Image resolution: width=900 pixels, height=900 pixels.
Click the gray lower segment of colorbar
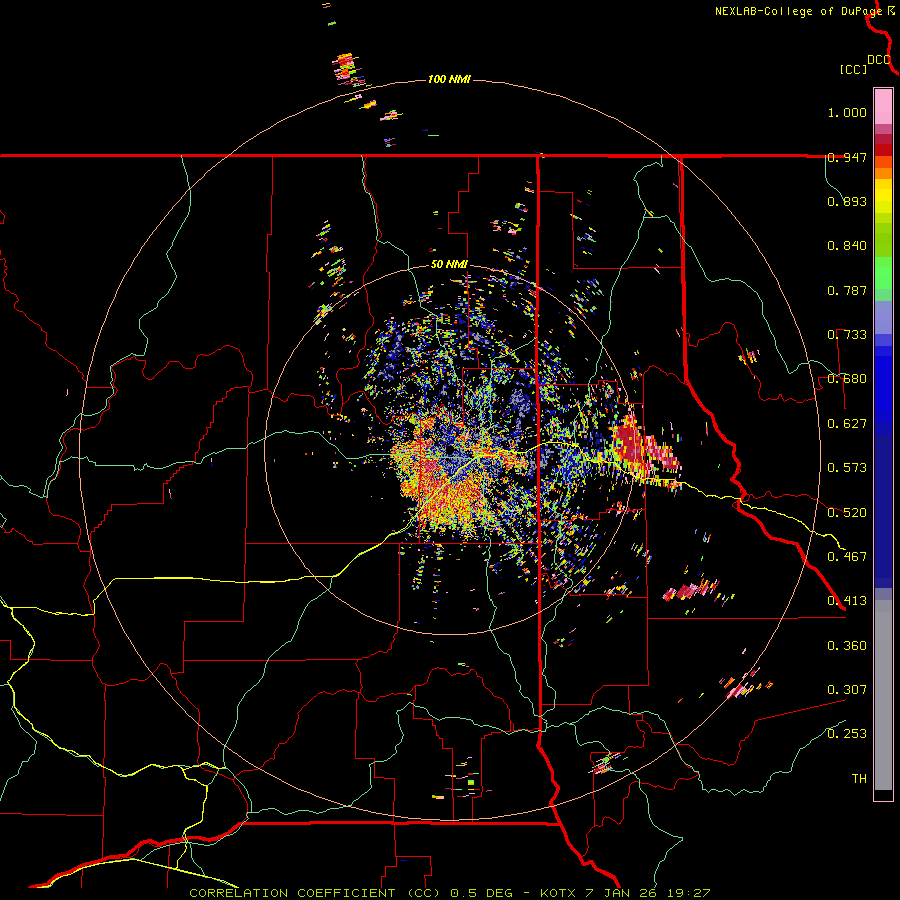pyautogui.click(x=883, y=695)
